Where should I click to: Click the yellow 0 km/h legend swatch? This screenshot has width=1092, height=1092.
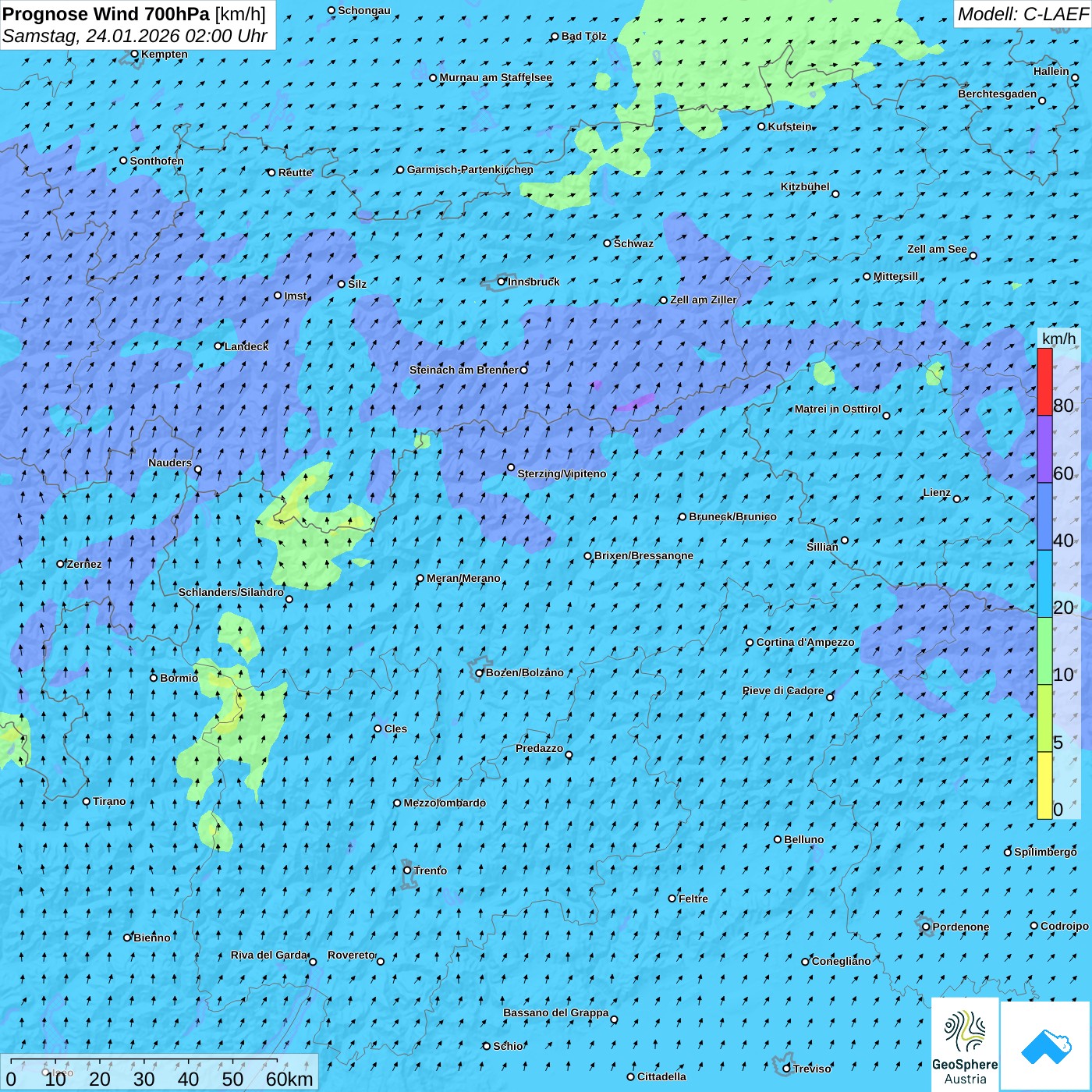coord(1044,785)
